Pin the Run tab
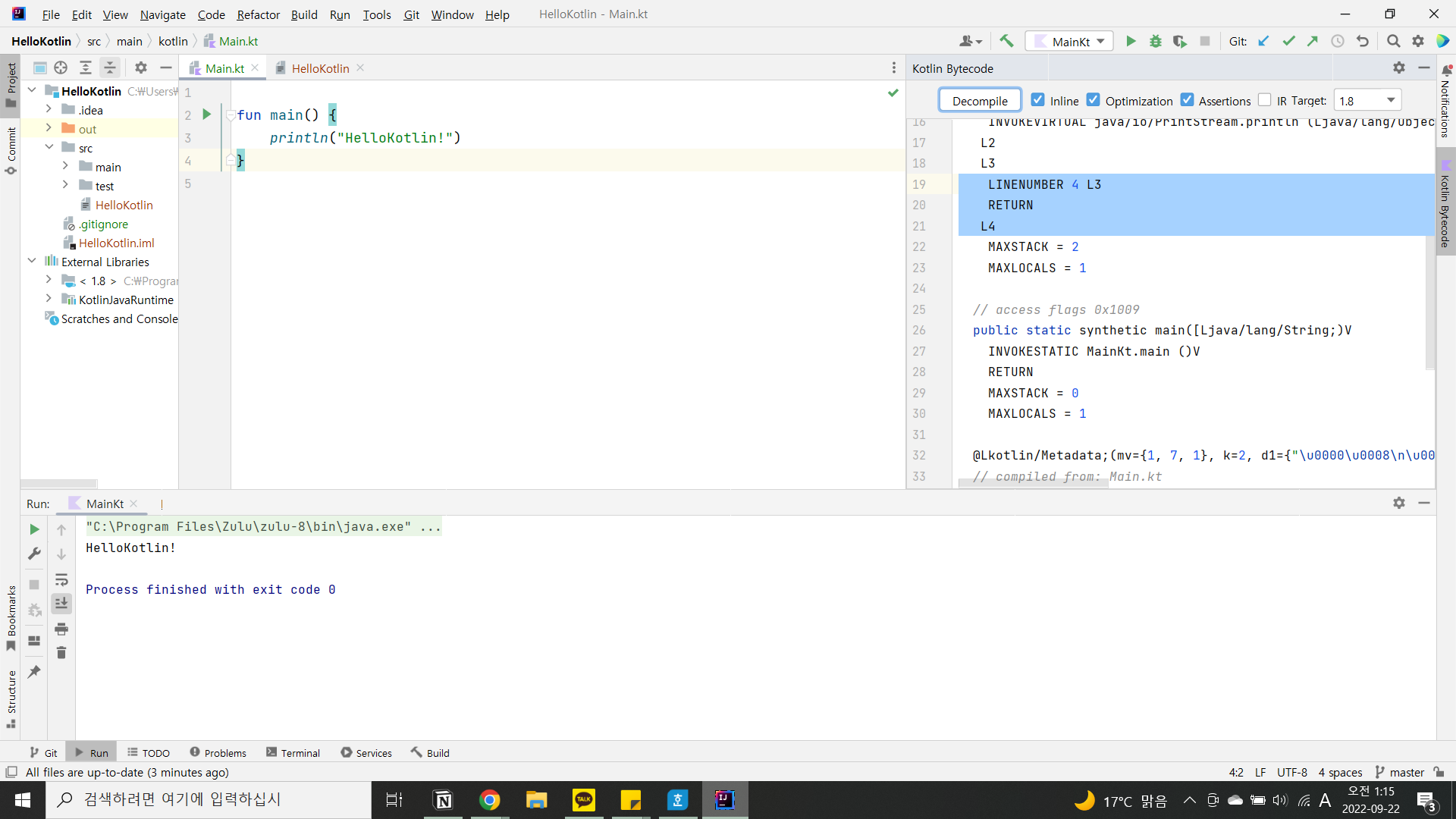 pyautogui.click(x=34, y=672)
